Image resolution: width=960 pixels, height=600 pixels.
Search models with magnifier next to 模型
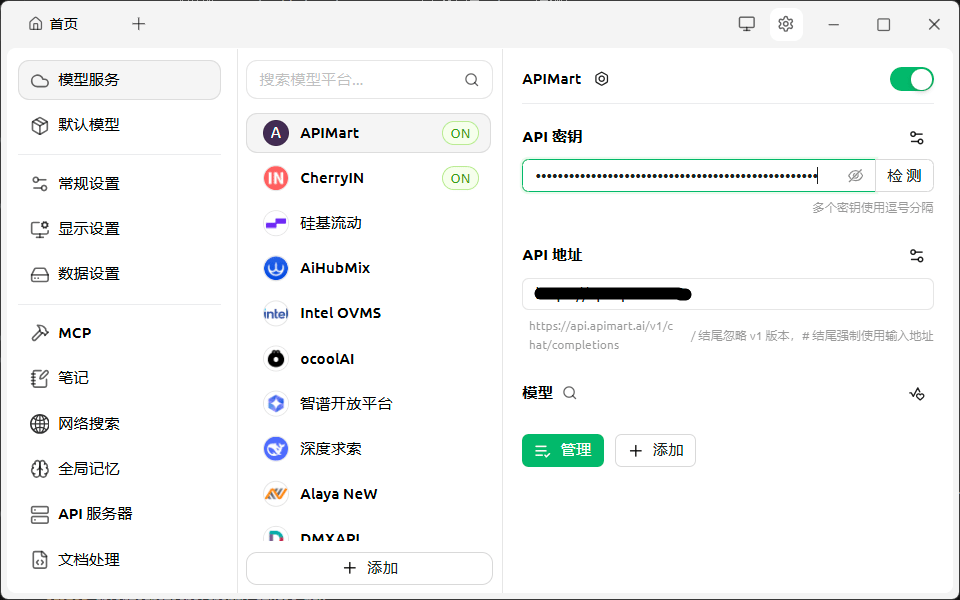tap(569, 393)
